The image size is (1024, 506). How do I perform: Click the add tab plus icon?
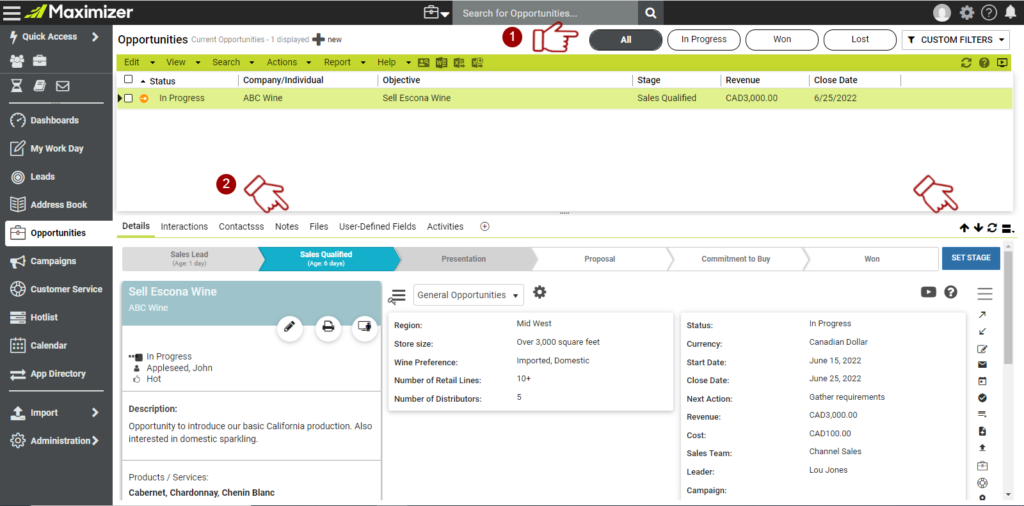[485, 227]
